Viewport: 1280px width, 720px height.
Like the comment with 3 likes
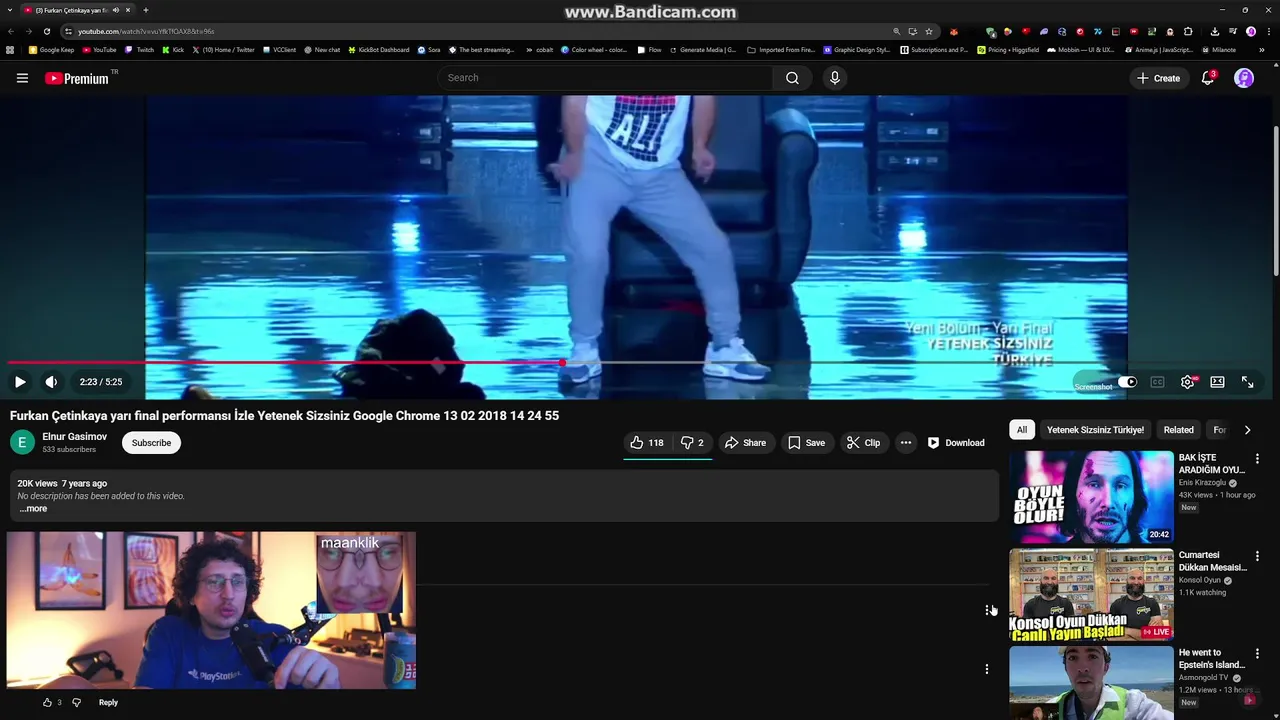[47, 703]
